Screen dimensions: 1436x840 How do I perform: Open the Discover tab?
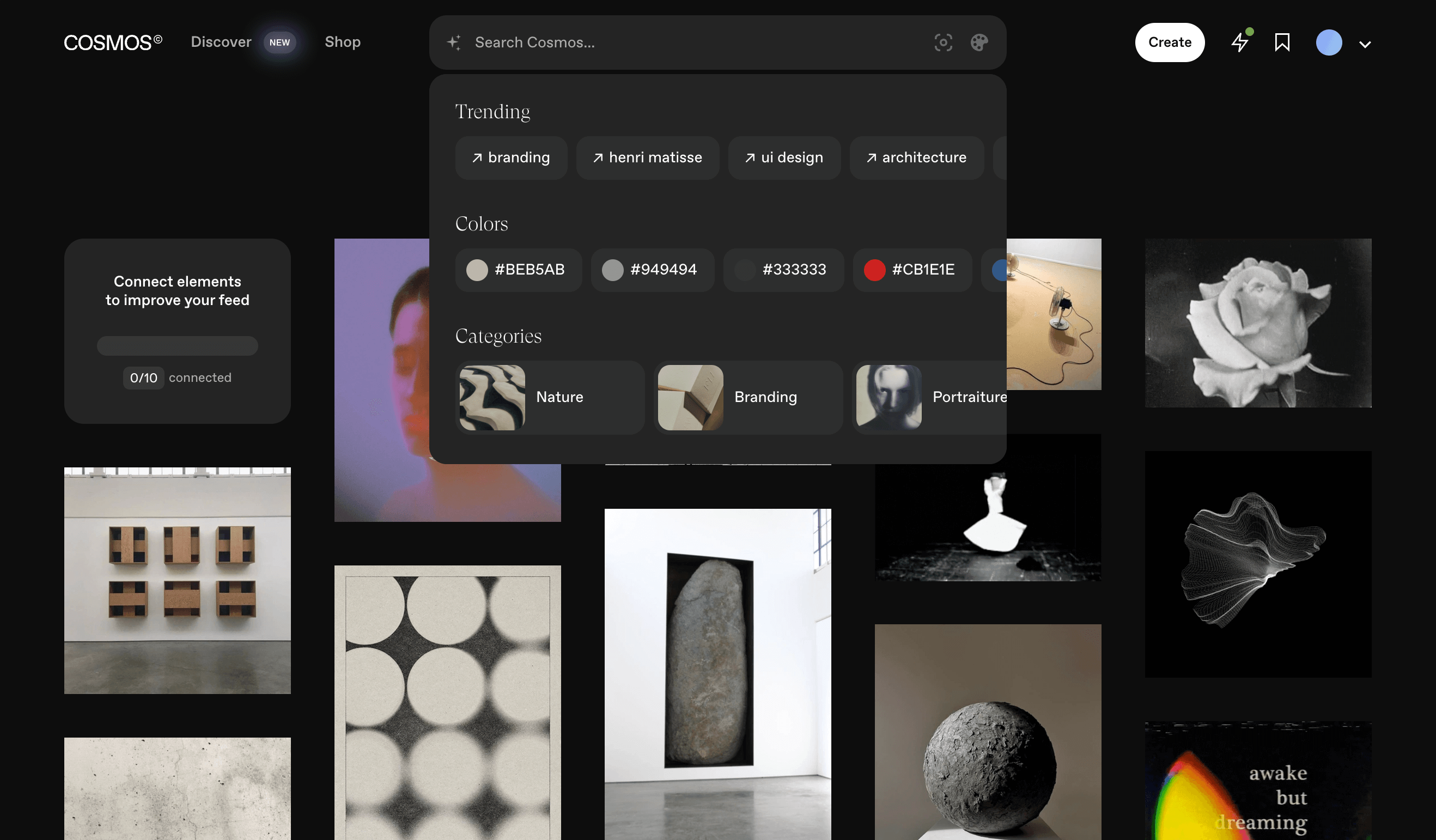click(x=221, y=42)
